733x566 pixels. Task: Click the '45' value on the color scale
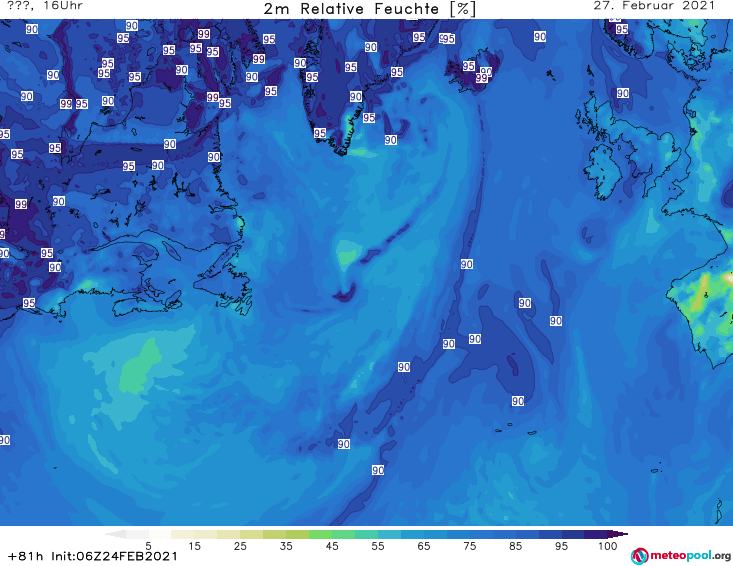coord(332,546)
